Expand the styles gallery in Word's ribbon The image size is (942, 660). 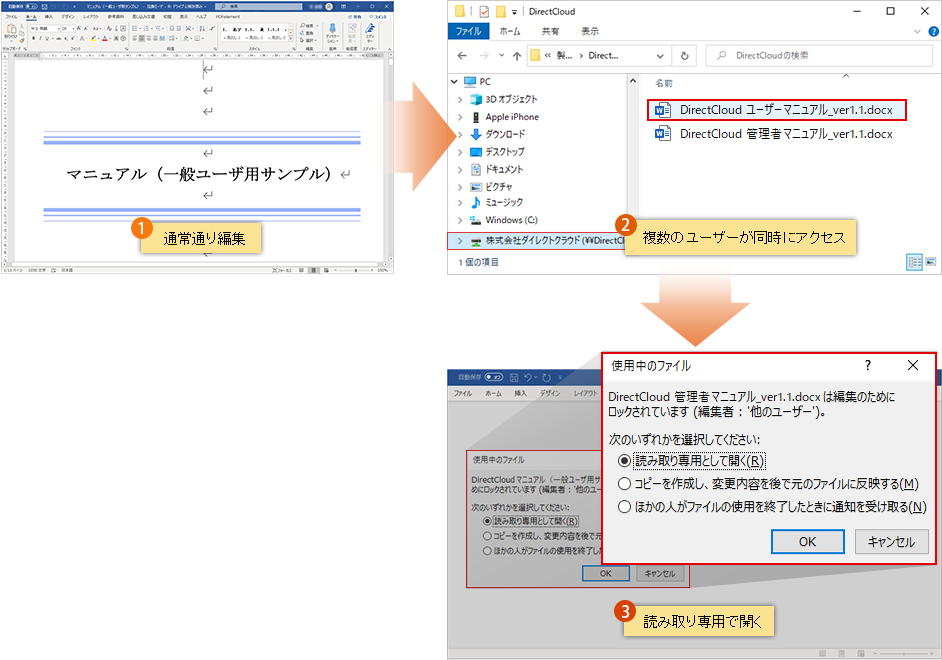coord(291,38)
